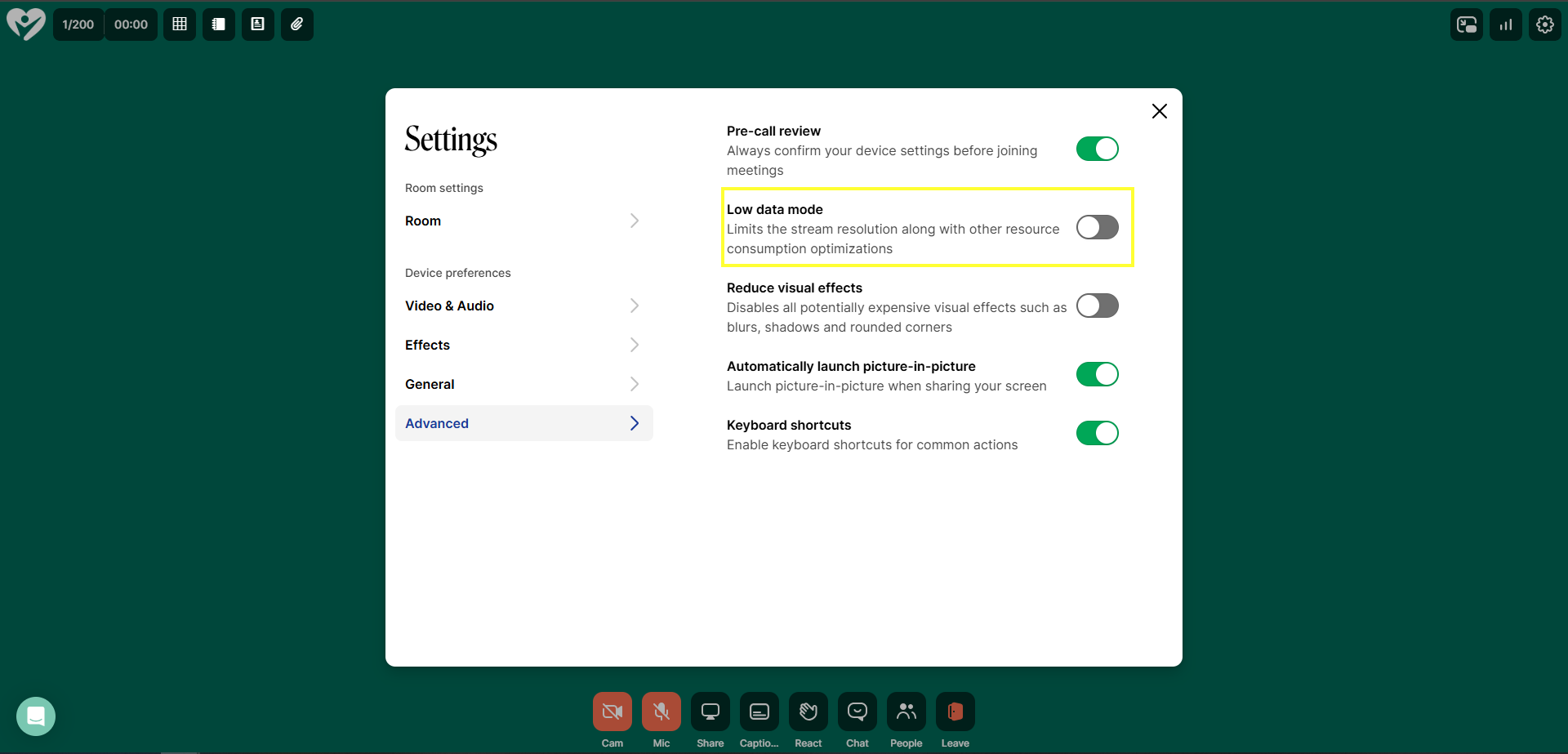This screenshot has width=1568, height=754.
Task: Unmute microphone with Mic button
Action: tap(661, 712)
